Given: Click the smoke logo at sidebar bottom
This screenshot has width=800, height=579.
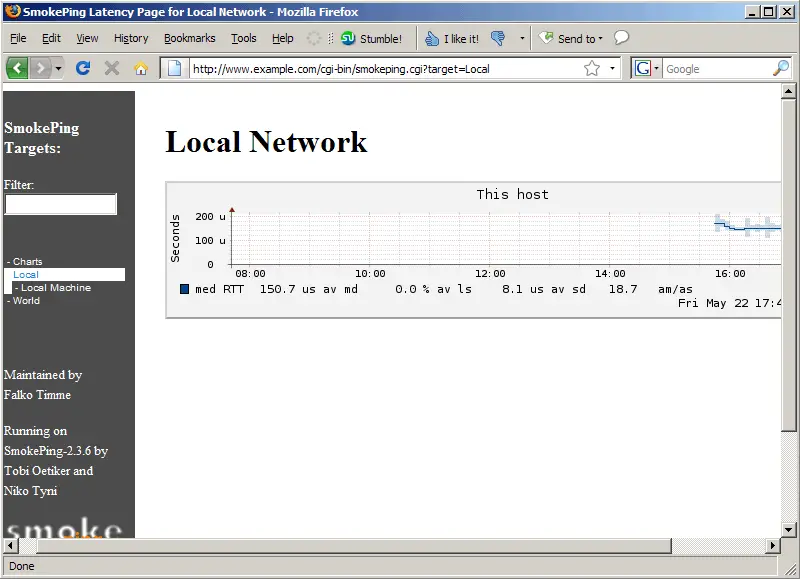Looking at the screenshot, I should pyautogui.click(x=64, y=528).
